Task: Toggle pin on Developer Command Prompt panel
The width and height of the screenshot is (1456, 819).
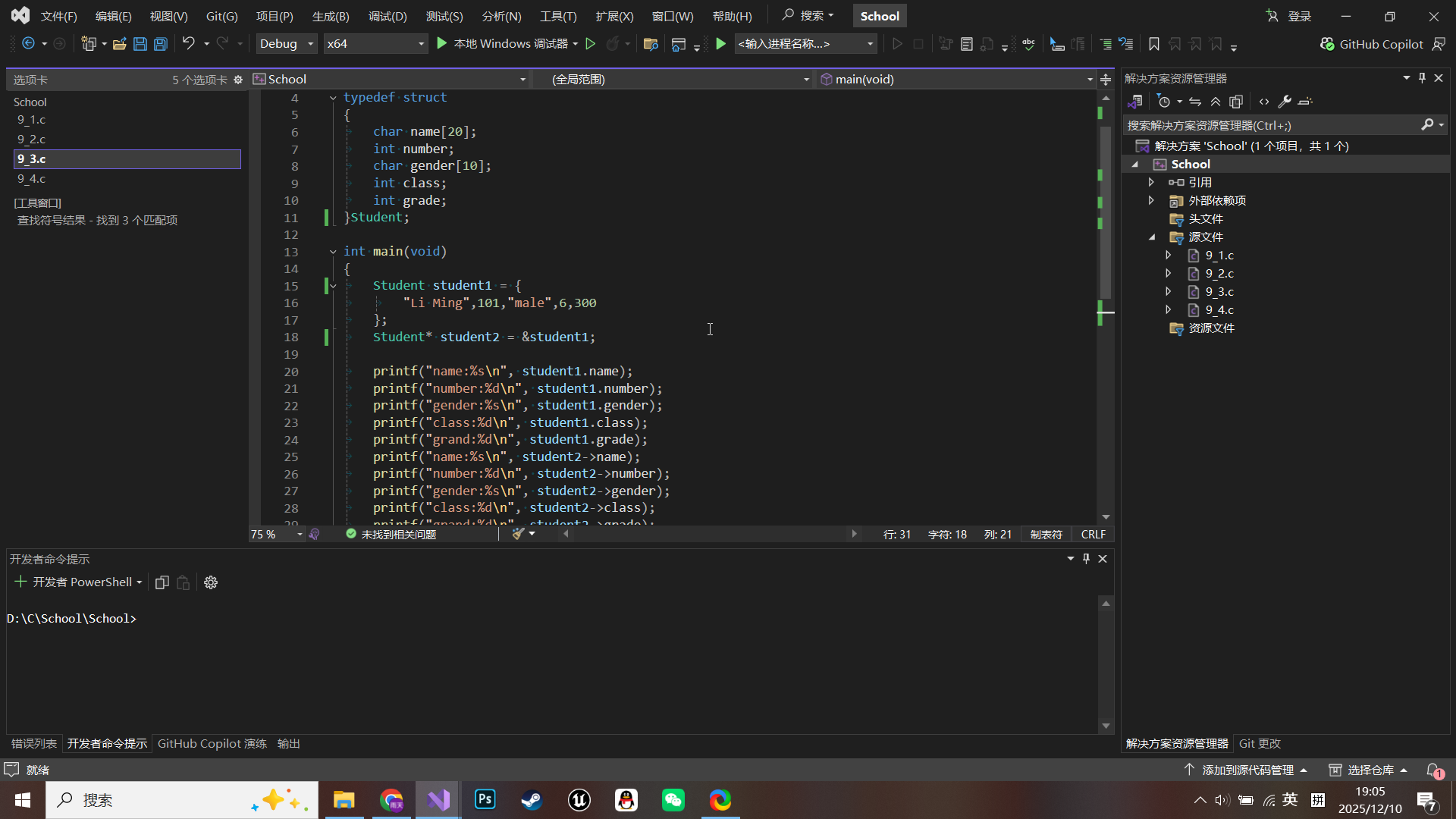Action: (x=1086, y=559)
